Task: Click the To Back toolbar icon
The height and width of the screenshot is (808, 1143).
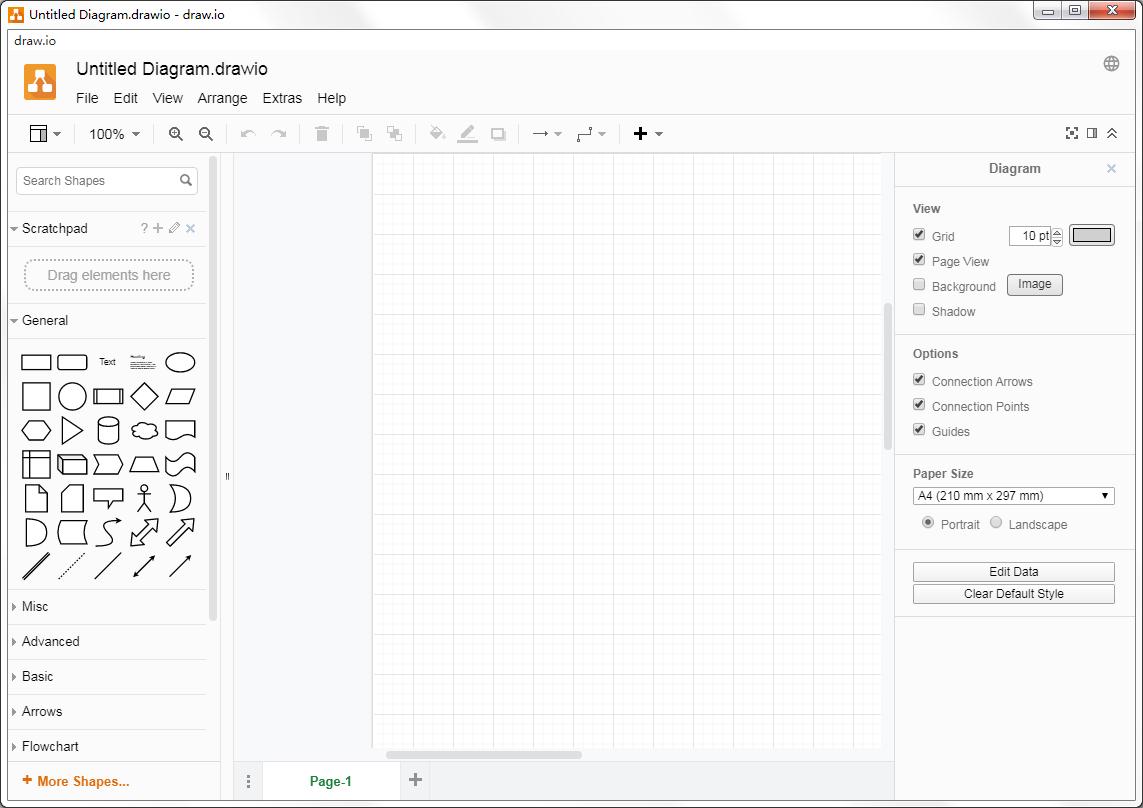Action: (x=394, y=133)
